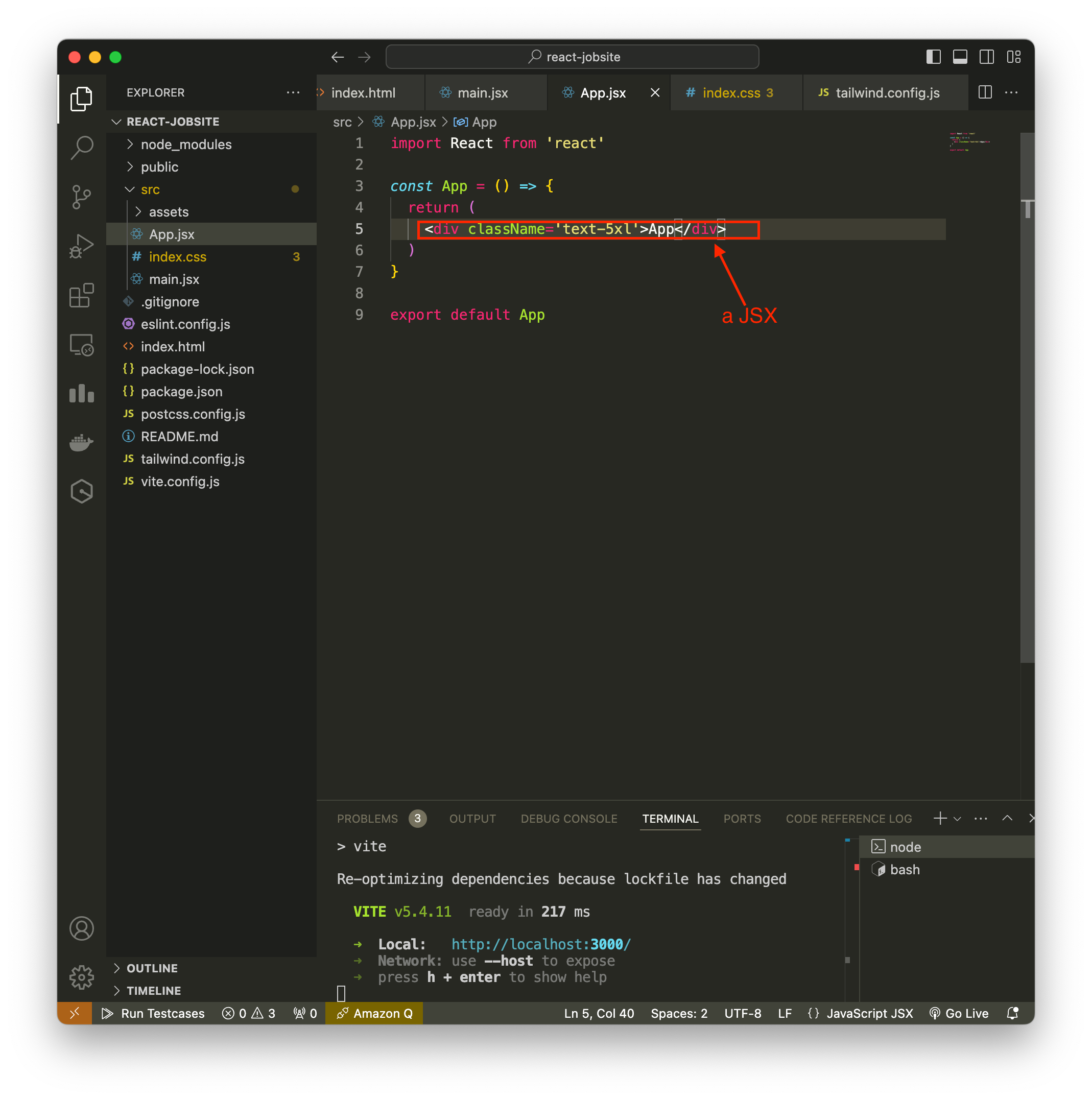Go back using the left arrow
The height and width of the screenshot is (1100, 1092).
[338, 57]
